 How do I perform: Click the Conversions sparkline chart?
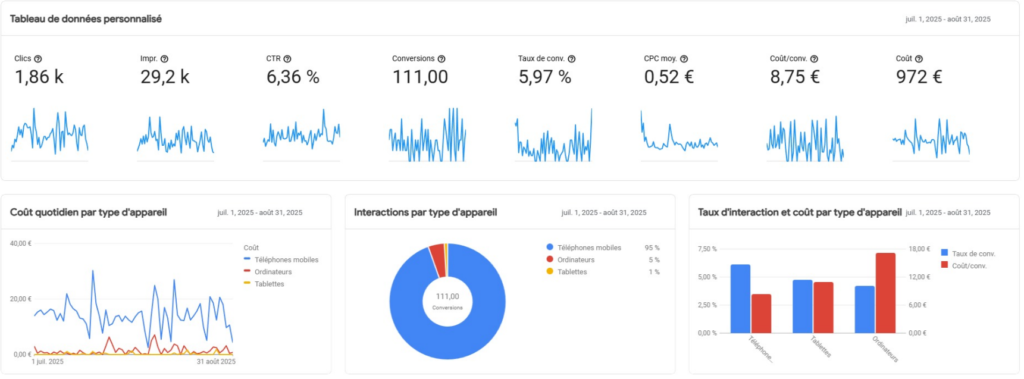428,134
